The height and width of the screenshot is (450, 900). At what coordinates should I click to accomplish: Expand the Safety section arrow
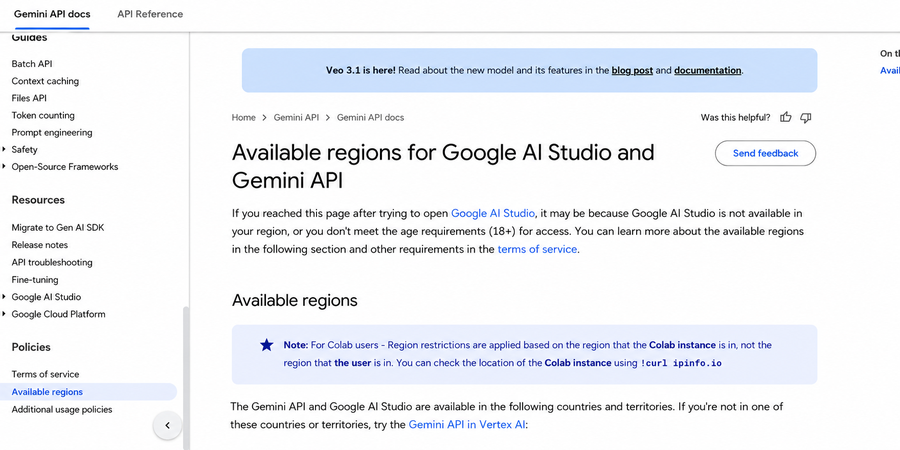pyautogui.click(x=5, y=149)
